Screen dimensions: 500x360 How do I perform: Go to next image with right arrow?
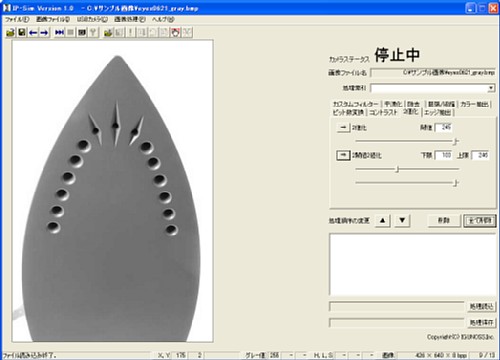44,32
